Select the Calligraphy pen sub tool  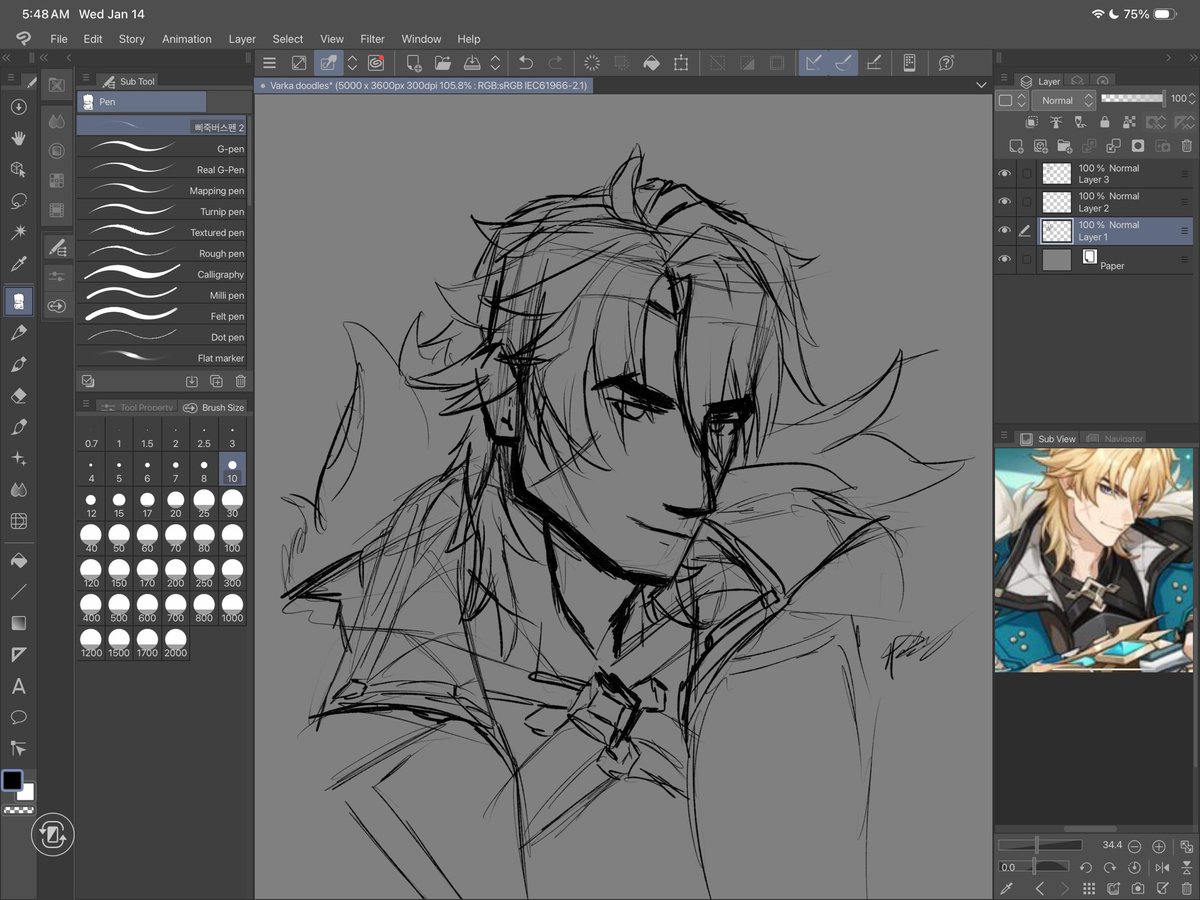point(162,274)
